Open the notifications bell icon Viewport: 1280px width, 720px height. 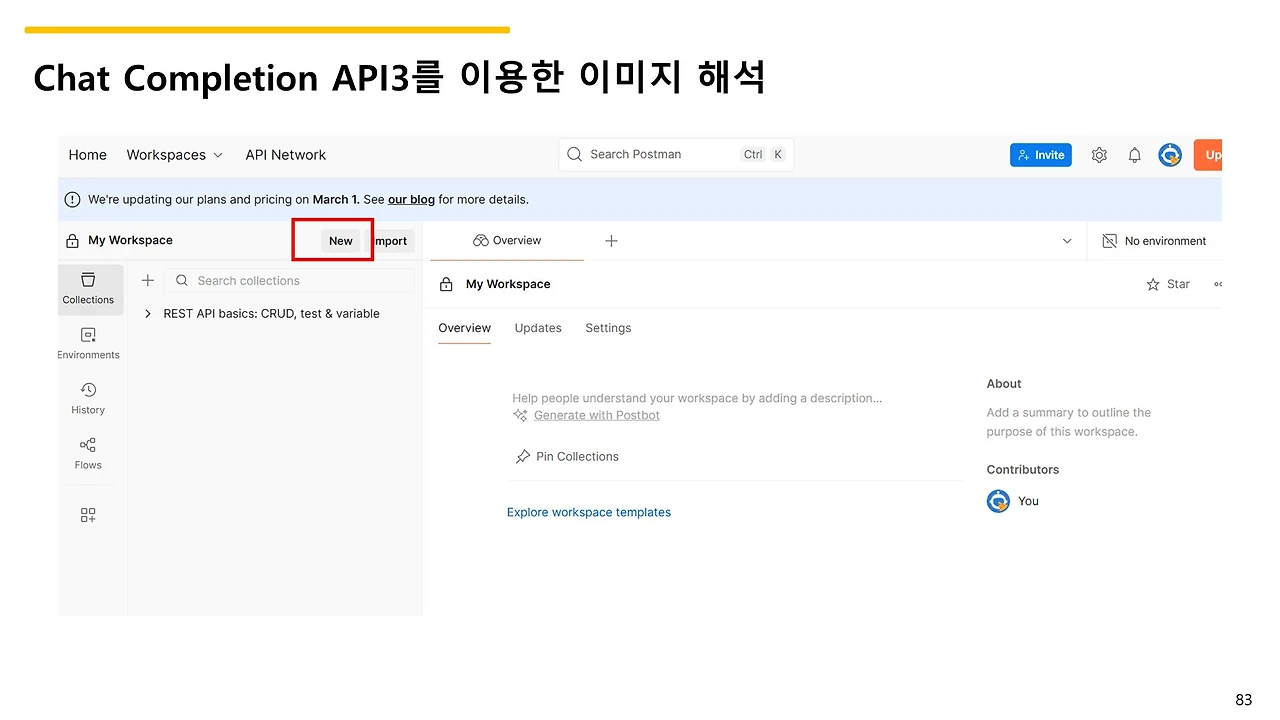(1135, 155)
